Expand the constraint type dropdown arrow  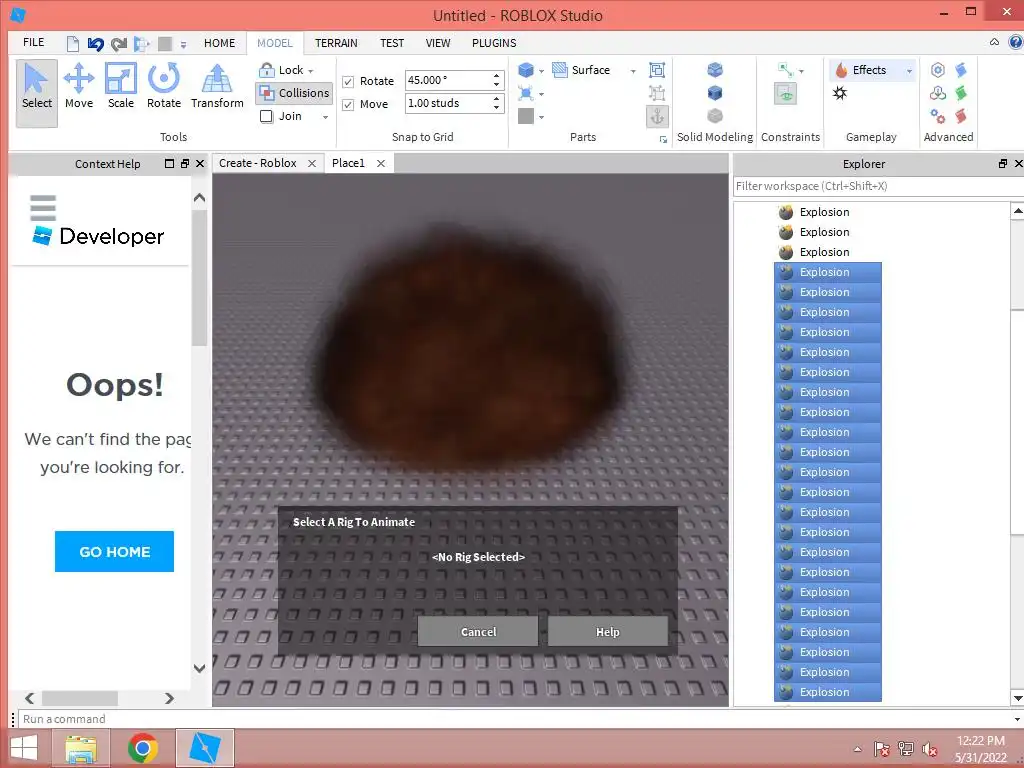click(801, 71)
